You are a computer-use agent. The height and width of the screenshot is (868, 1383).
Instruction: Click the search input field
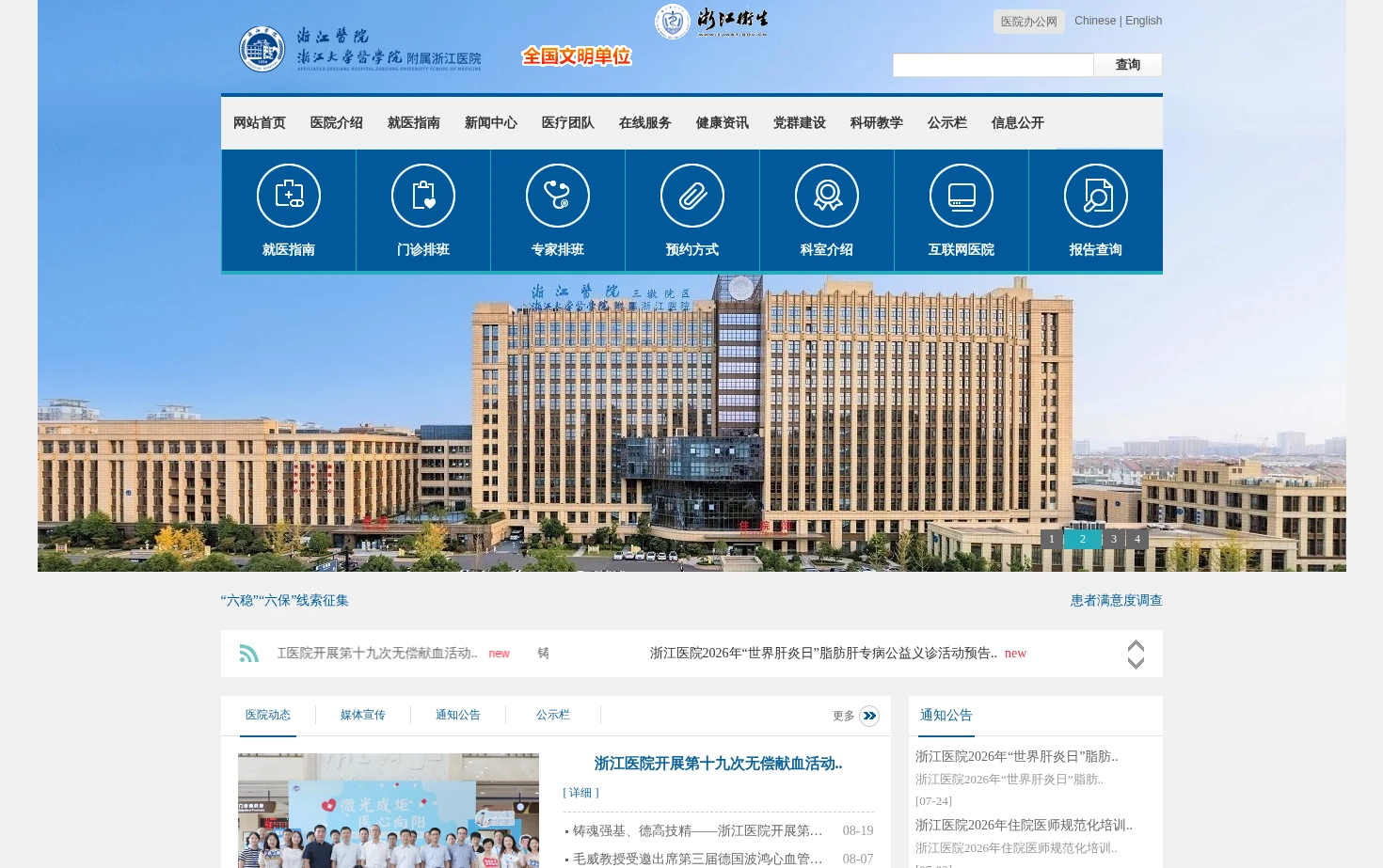(x=994, y=65)
